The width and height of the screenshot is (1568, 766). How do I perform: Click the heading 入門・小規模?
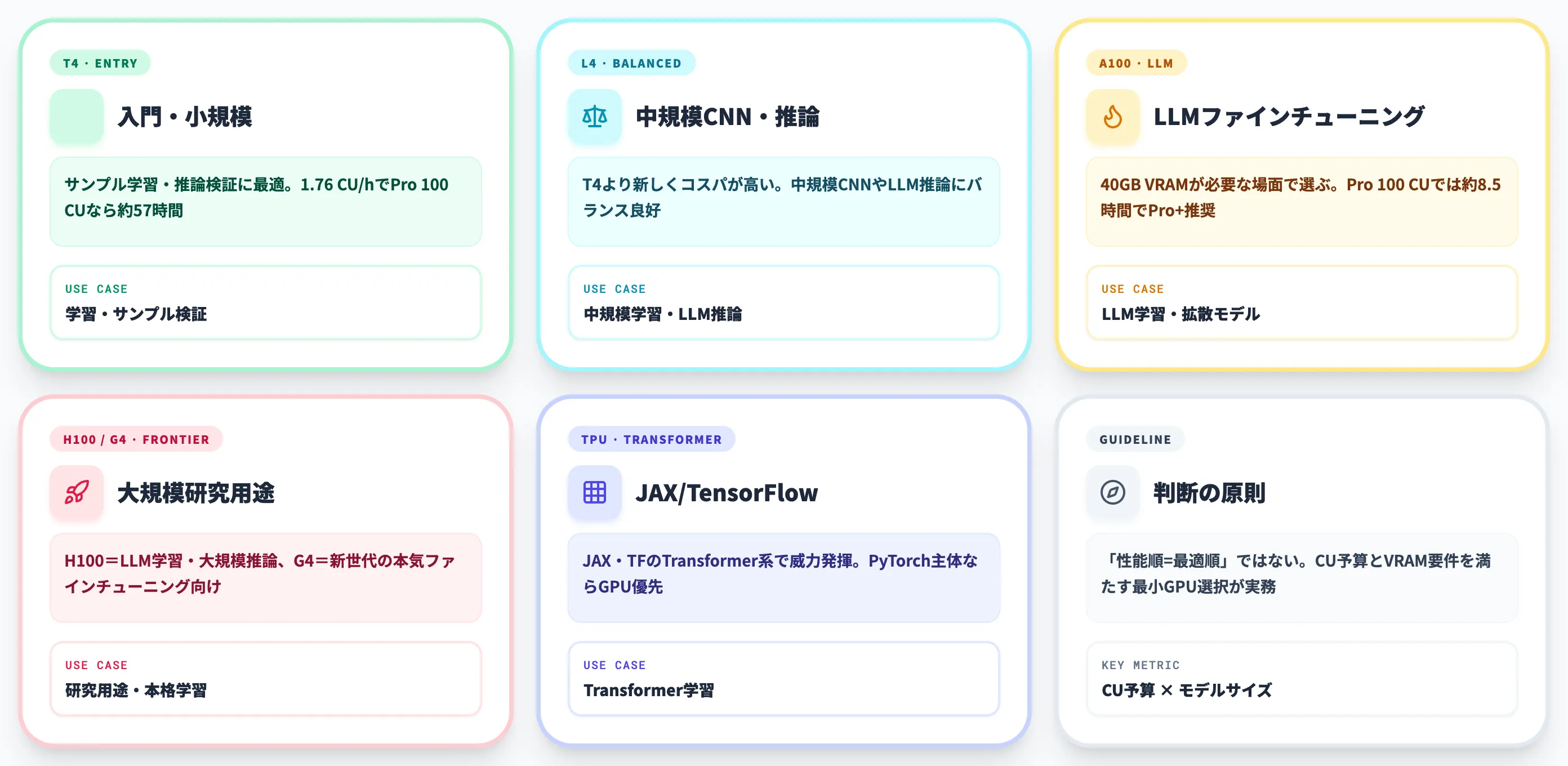(184, 116)
